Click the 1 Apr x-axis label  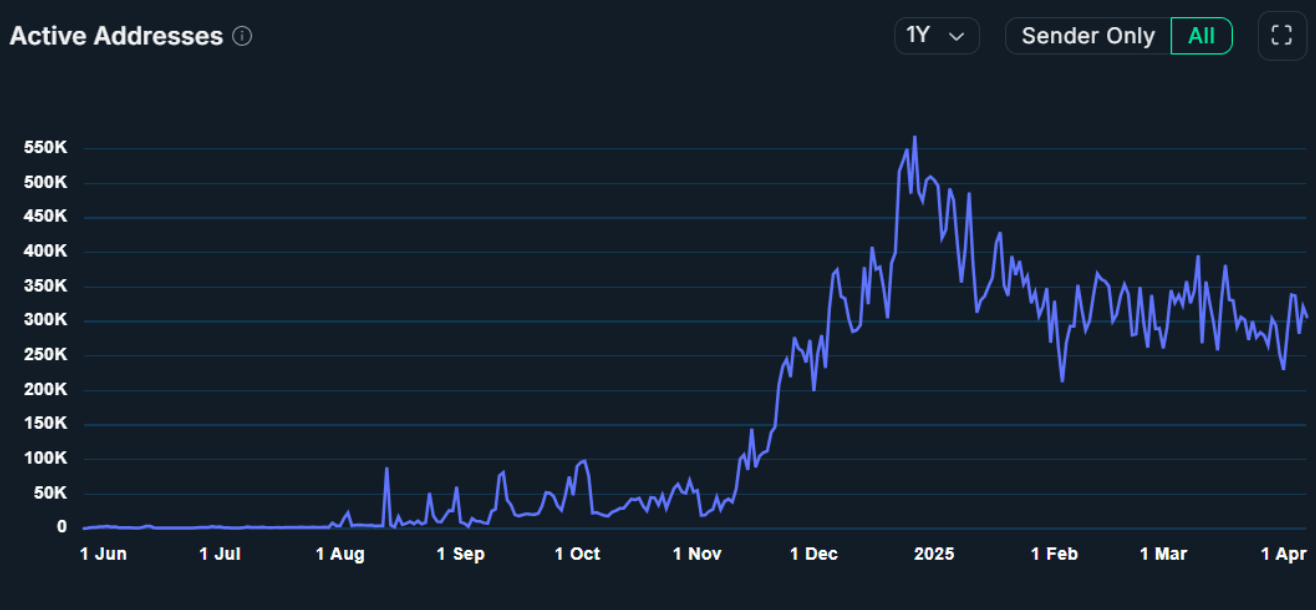[x=1283, y=554]
